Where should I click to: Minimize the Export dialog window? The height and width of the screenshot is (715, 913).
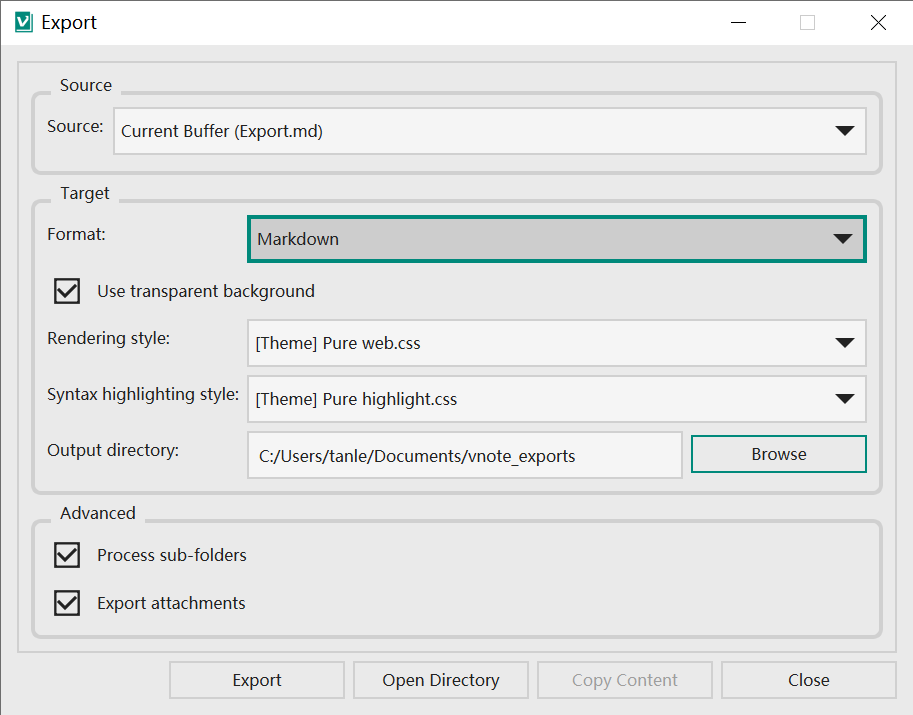coord(738,23)
